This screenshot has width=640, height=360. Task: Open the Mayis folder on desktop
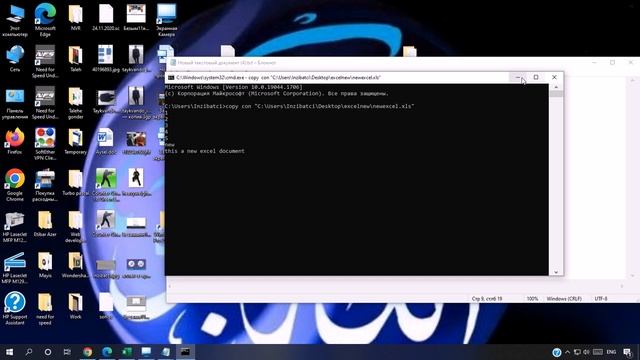point(45,264)
